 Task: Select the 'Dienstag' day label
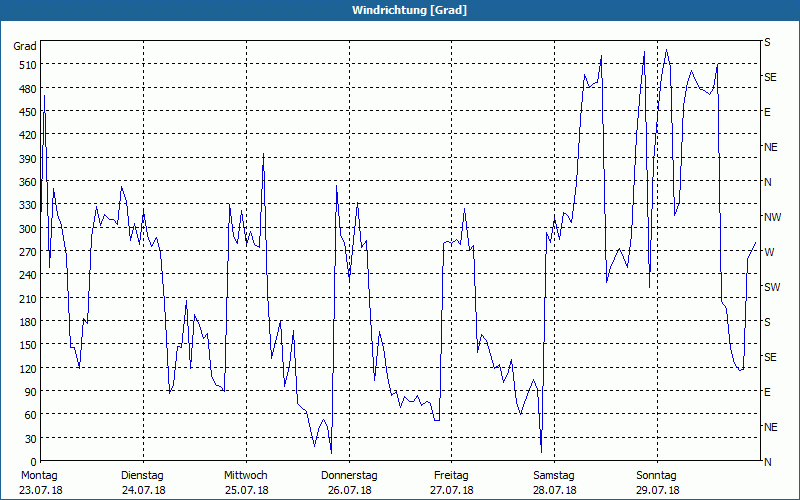[142, 476]
